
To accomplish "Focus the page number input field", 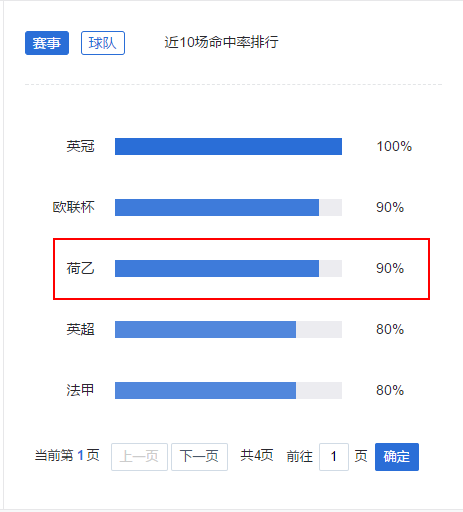I will (334, 457).
